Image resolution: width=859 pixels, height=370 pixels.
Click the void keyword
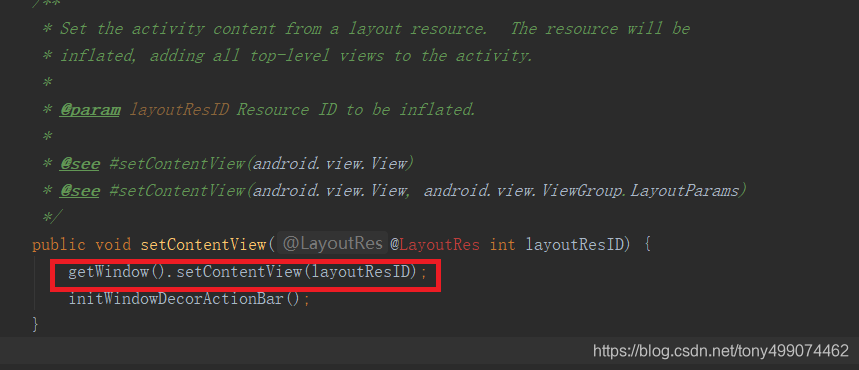113,244
